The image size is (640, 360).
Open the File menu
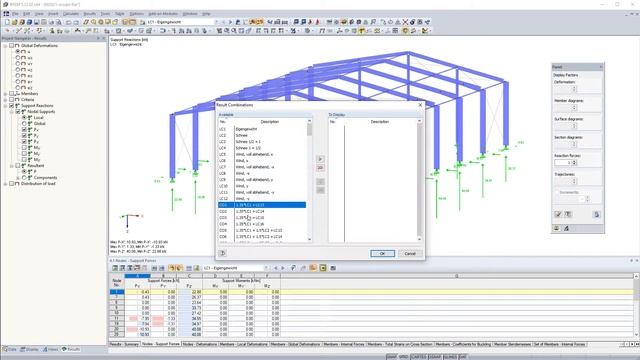click(x=15, y=14)
